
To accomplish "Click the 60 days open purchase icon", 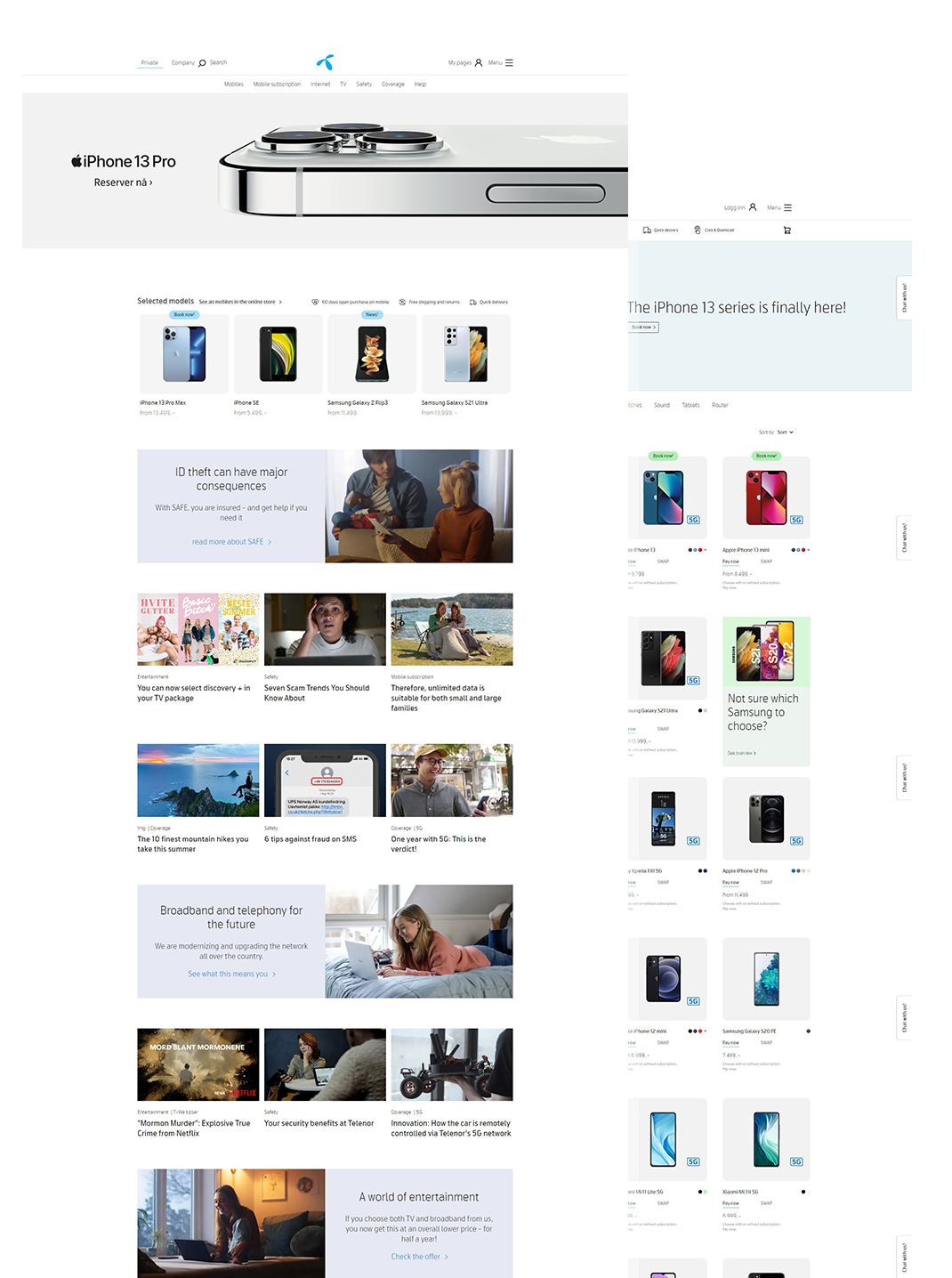I will click(315, 302).
